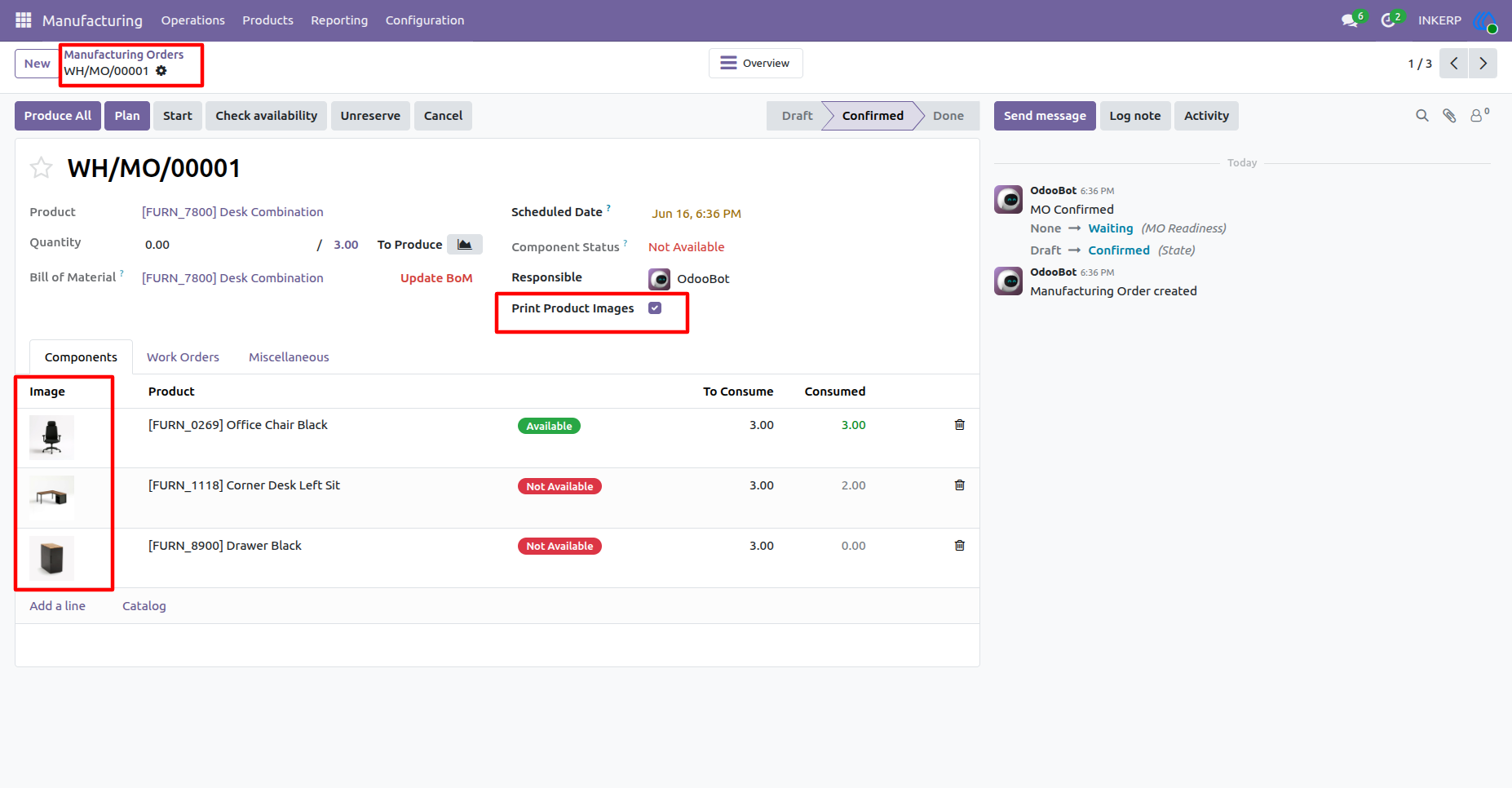Delete the Office Chair Black component line

(960, 425)
